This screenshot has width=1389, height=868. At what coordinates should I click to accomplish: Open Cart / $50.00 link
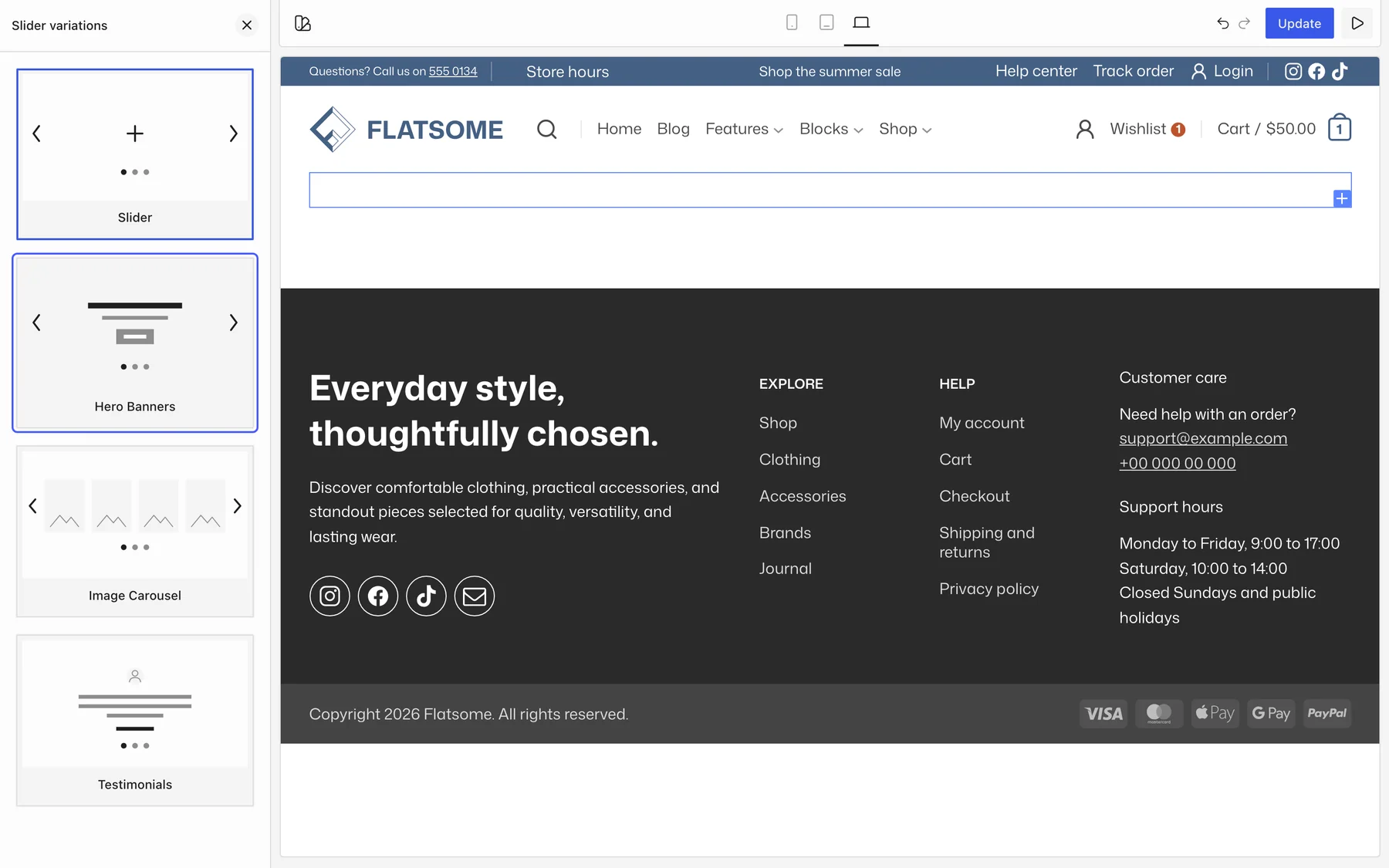click(1266, 129)
